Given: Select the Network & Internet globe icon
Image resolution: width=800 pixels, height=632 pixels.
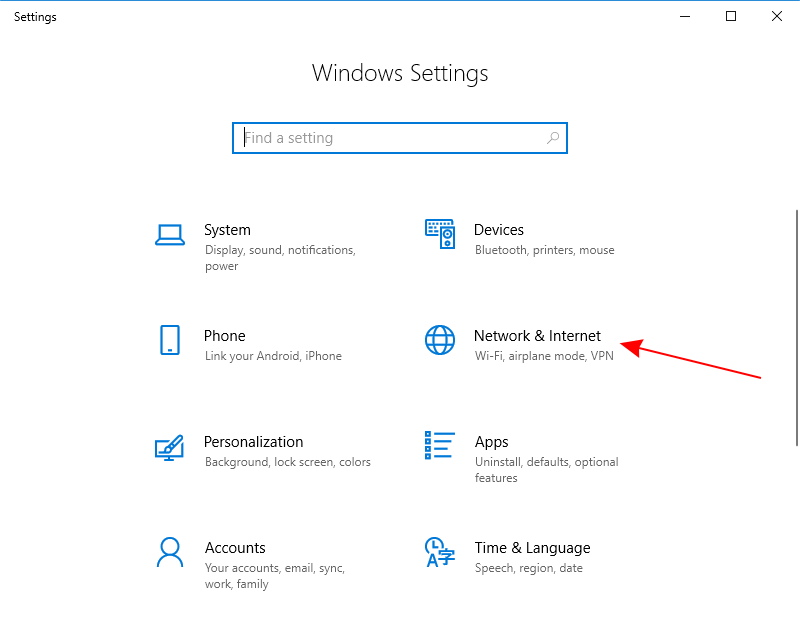Looking at the screenshot, I should tap(440, 340).
